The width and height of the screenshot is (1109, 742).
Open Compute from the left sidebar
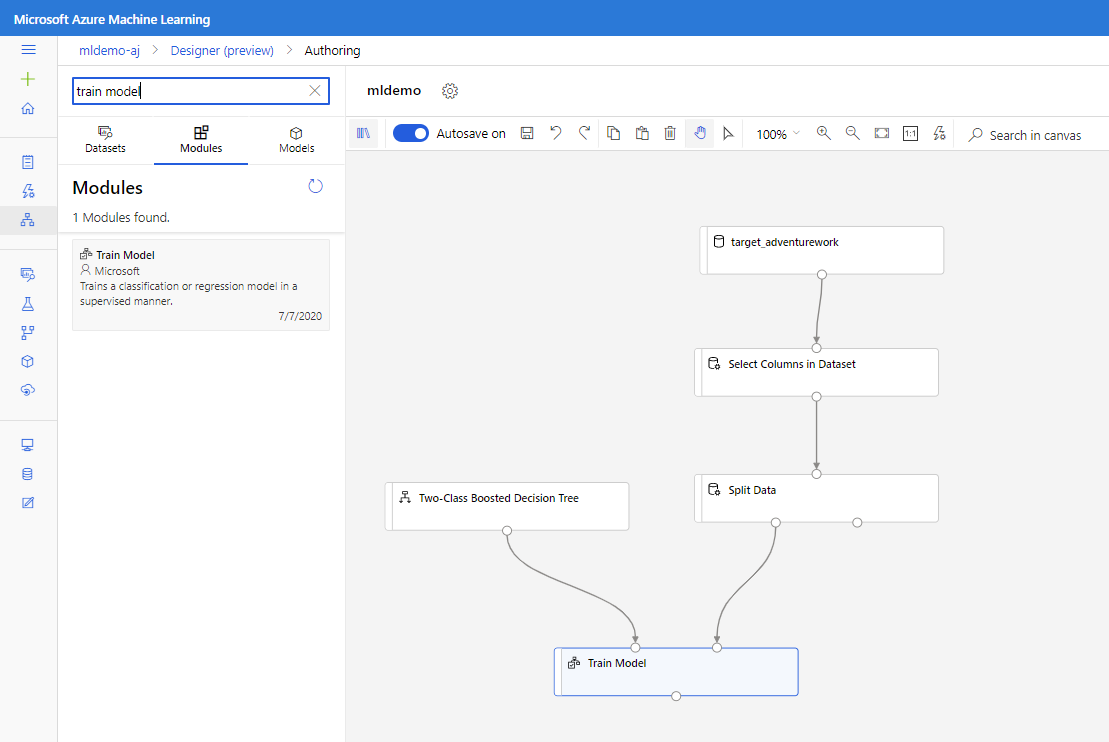click(x=28, y=444)
